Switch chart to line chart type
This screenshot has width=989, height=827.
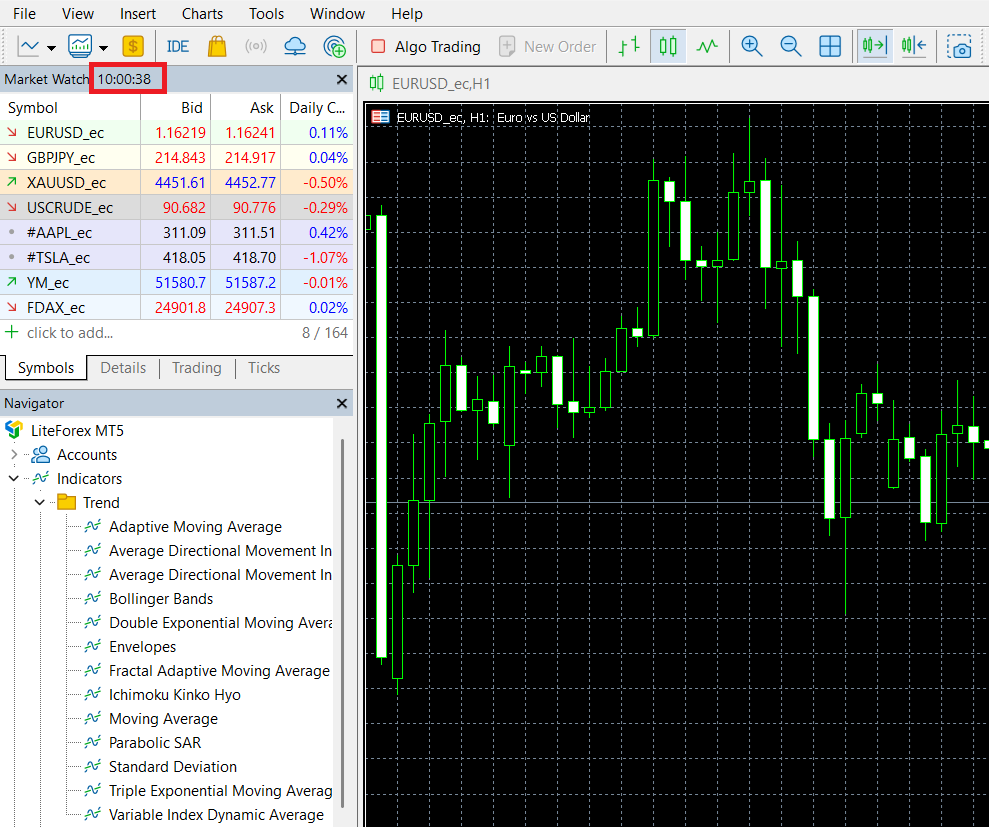(x=707, y=47)
